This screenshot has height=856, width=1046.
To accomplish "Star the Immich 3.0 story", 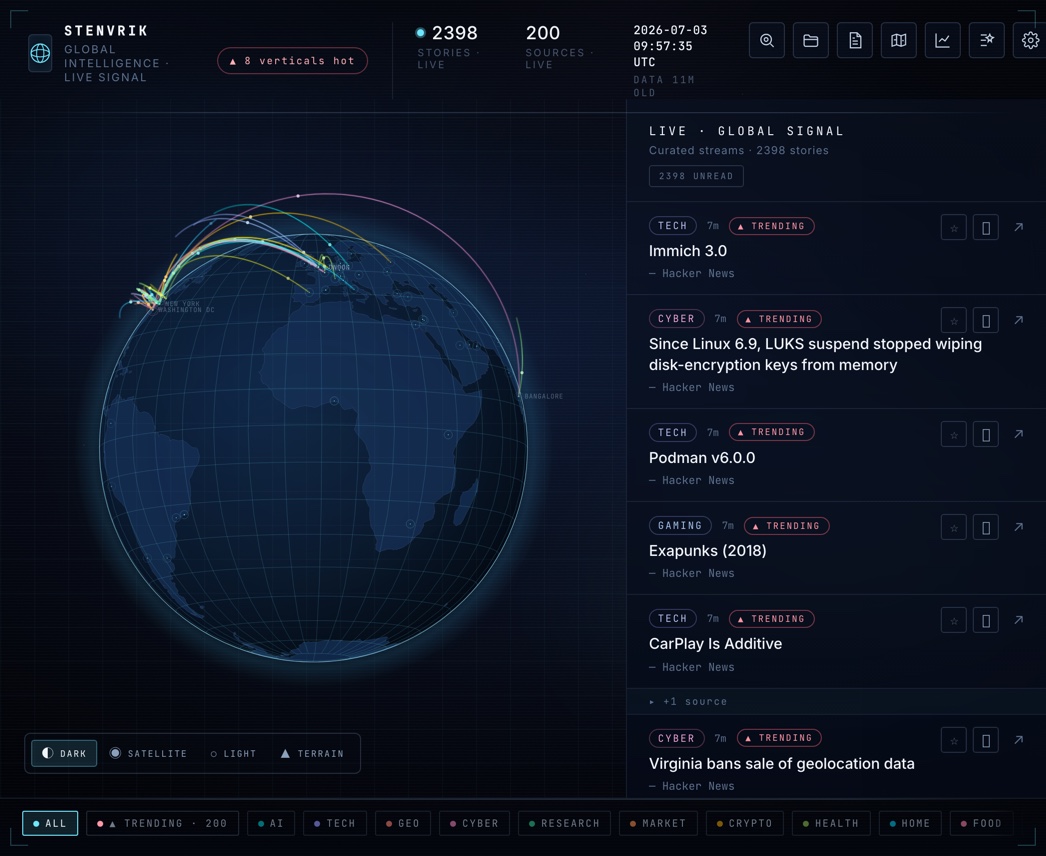I will 954,228.
